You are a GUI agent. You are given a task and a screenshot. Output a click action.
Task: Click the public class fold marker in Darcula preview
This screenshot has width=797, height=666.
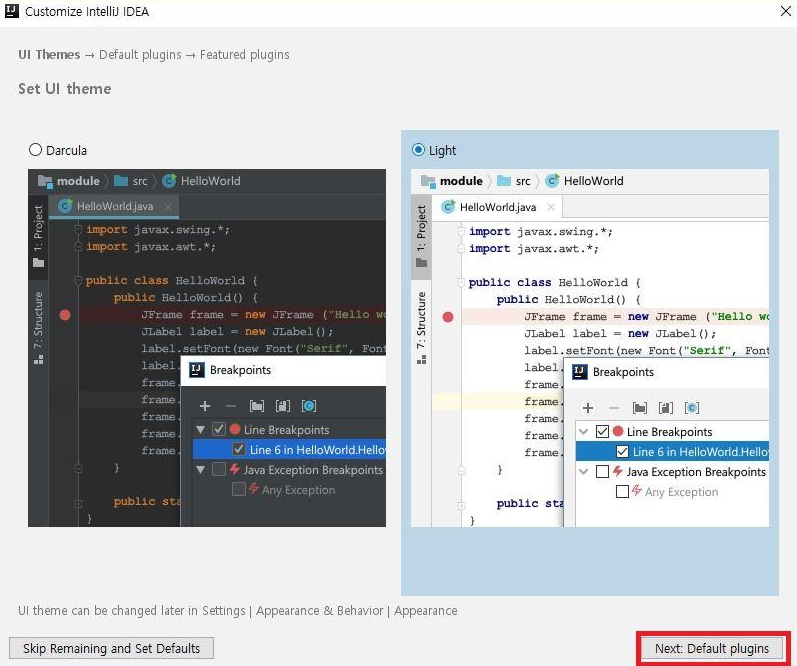tap(78, 280)
